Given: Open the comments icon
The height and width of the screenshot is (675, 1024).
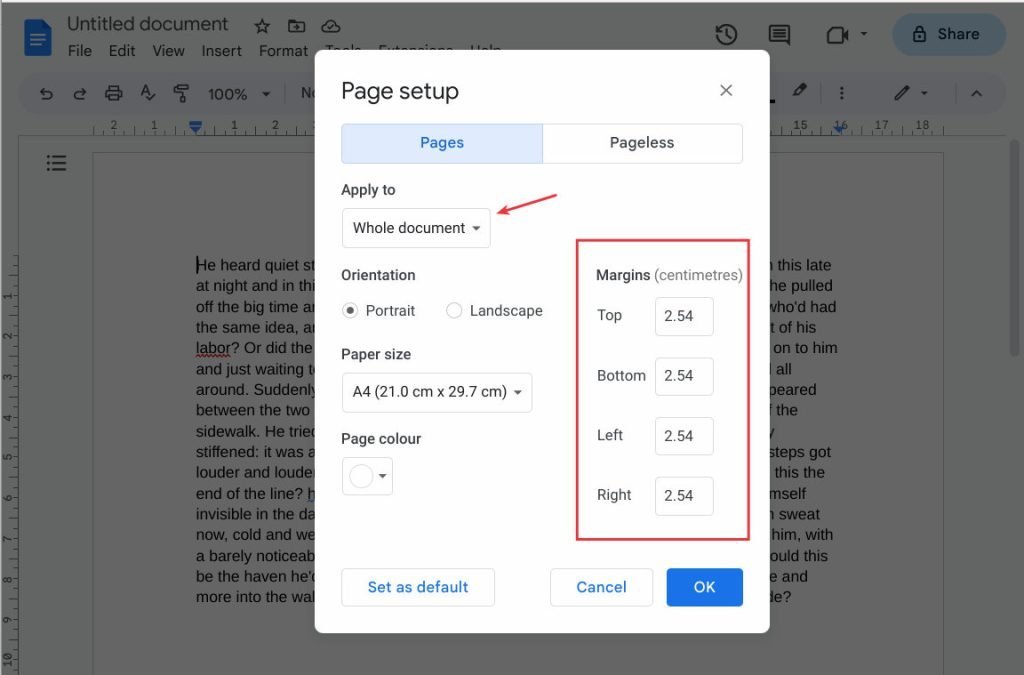Looking at the screenshot, I should point(779,34).
